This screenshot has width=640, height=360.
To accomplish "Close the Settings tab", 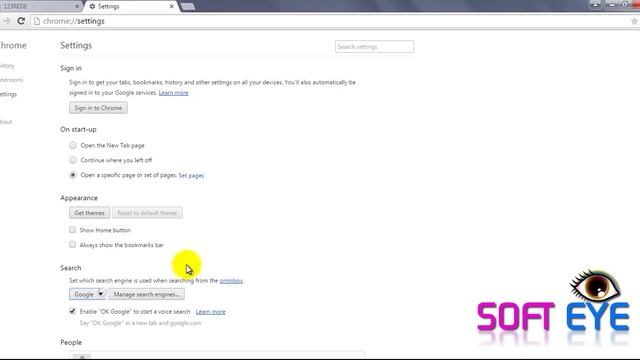I will 171,6.
